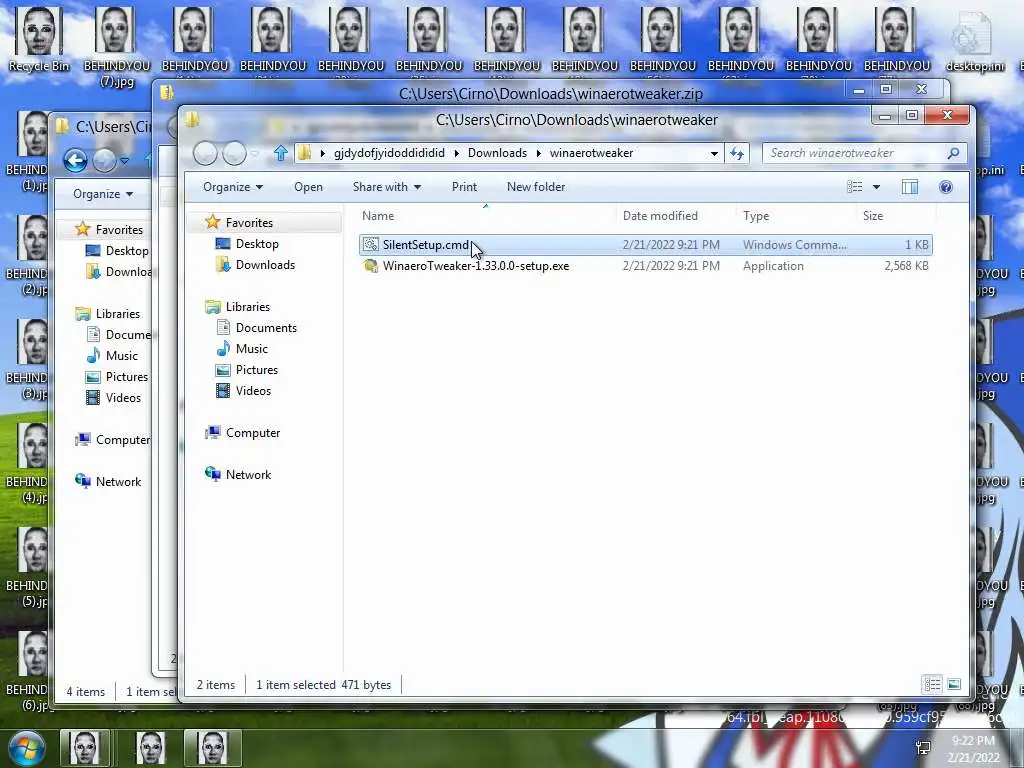Expand the address bar history dropdown

(x=714, y=153)
